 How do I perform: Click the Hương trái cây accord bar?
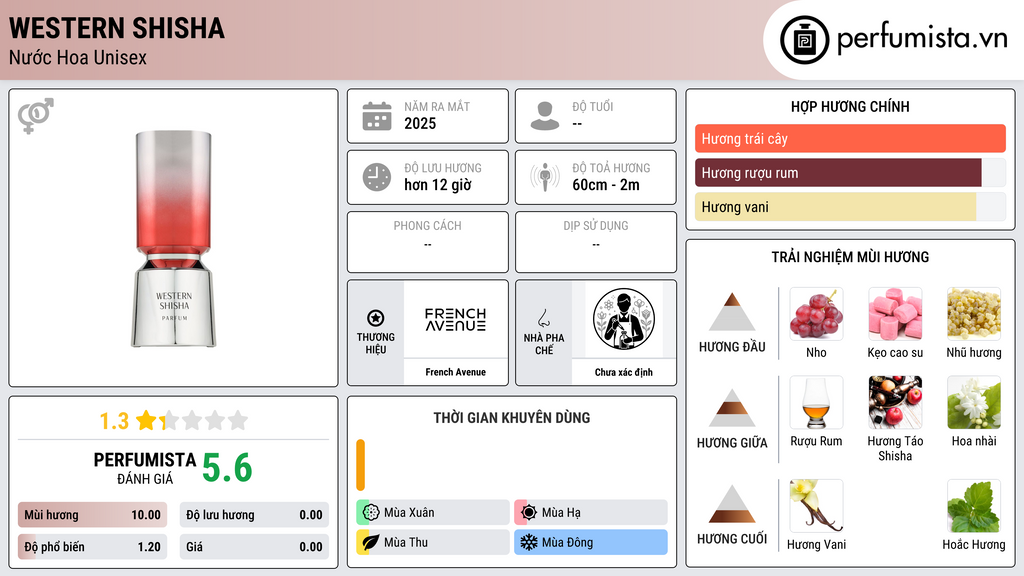coord(850,138)
